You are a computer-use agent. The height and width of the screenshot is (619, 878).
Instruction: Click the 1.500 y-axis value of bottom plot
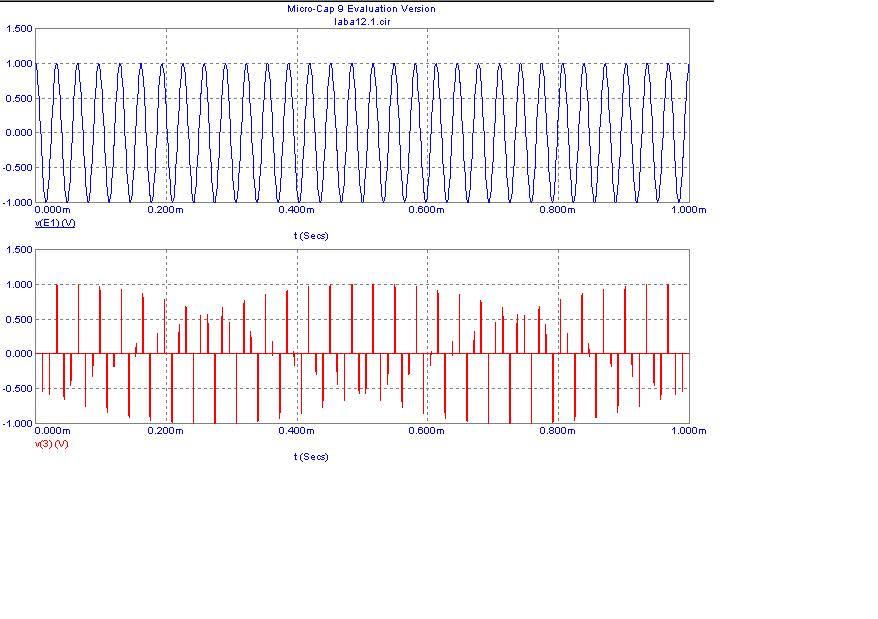click(x=19, y=250)
